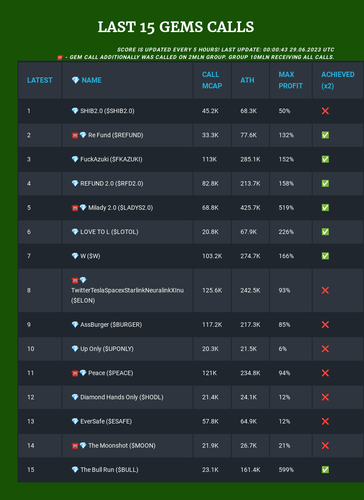
Task: Click the ACHIEVED (x2) column header
Action: [338, 80]
